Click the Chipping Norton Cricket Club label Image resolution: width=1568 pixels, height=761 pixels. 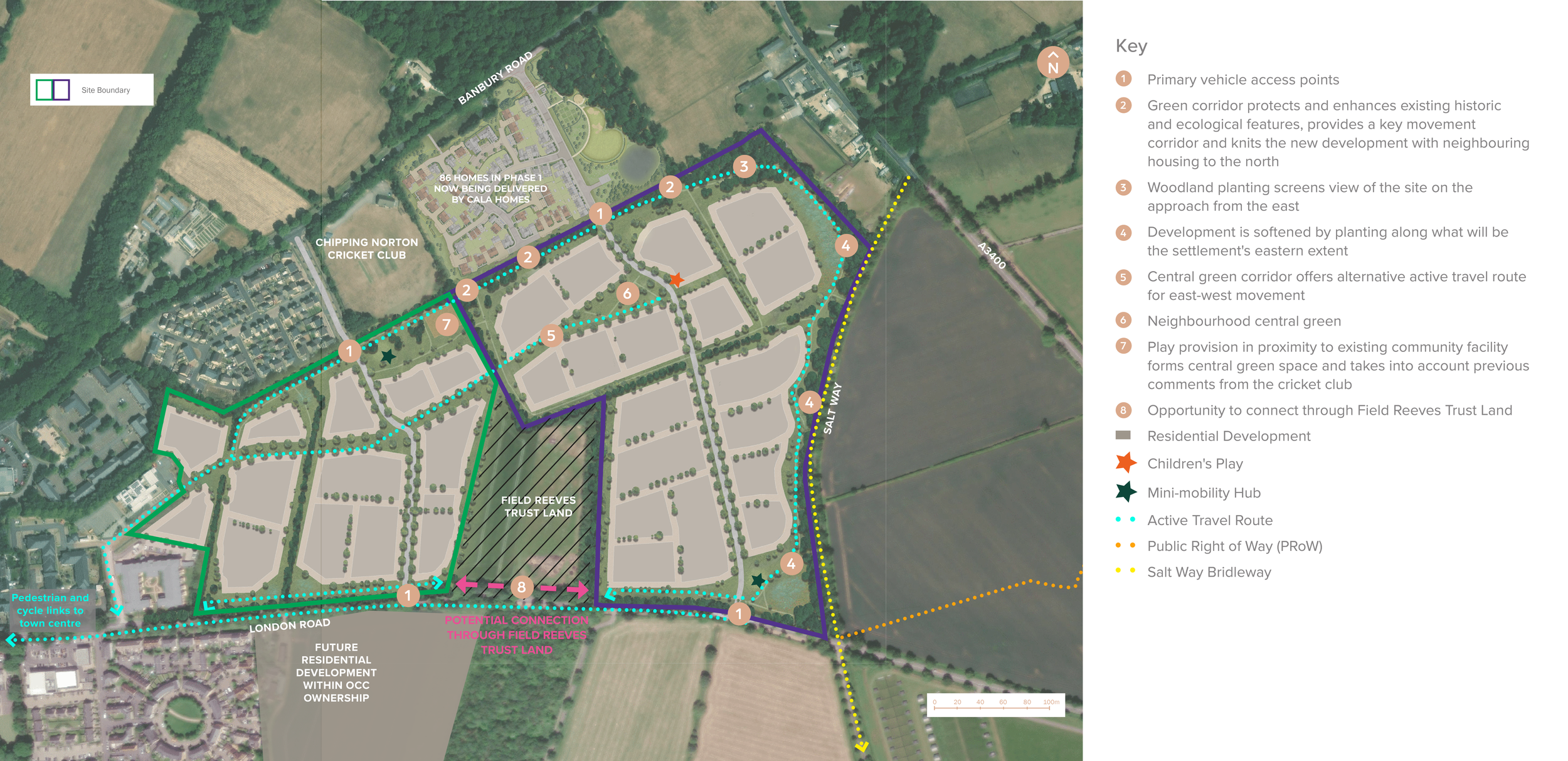[366, 248]
